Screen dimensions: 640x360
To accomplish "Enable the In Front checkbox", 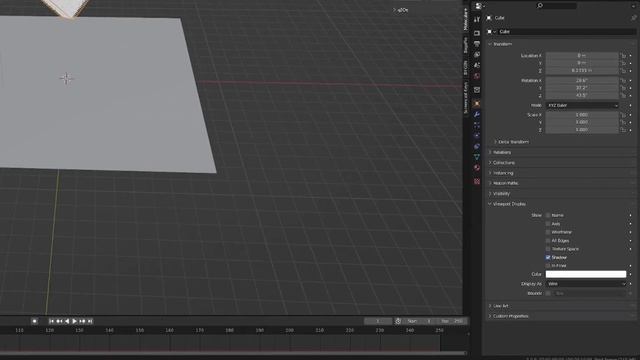I will click(548, 266).
